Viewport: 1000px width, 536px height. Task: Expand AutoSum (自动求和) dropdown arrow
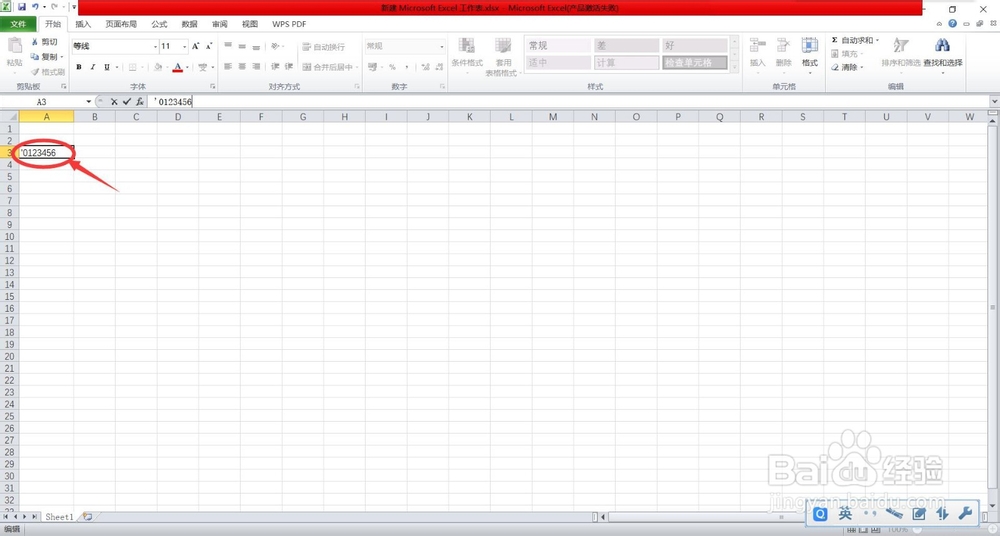[878, 40]
